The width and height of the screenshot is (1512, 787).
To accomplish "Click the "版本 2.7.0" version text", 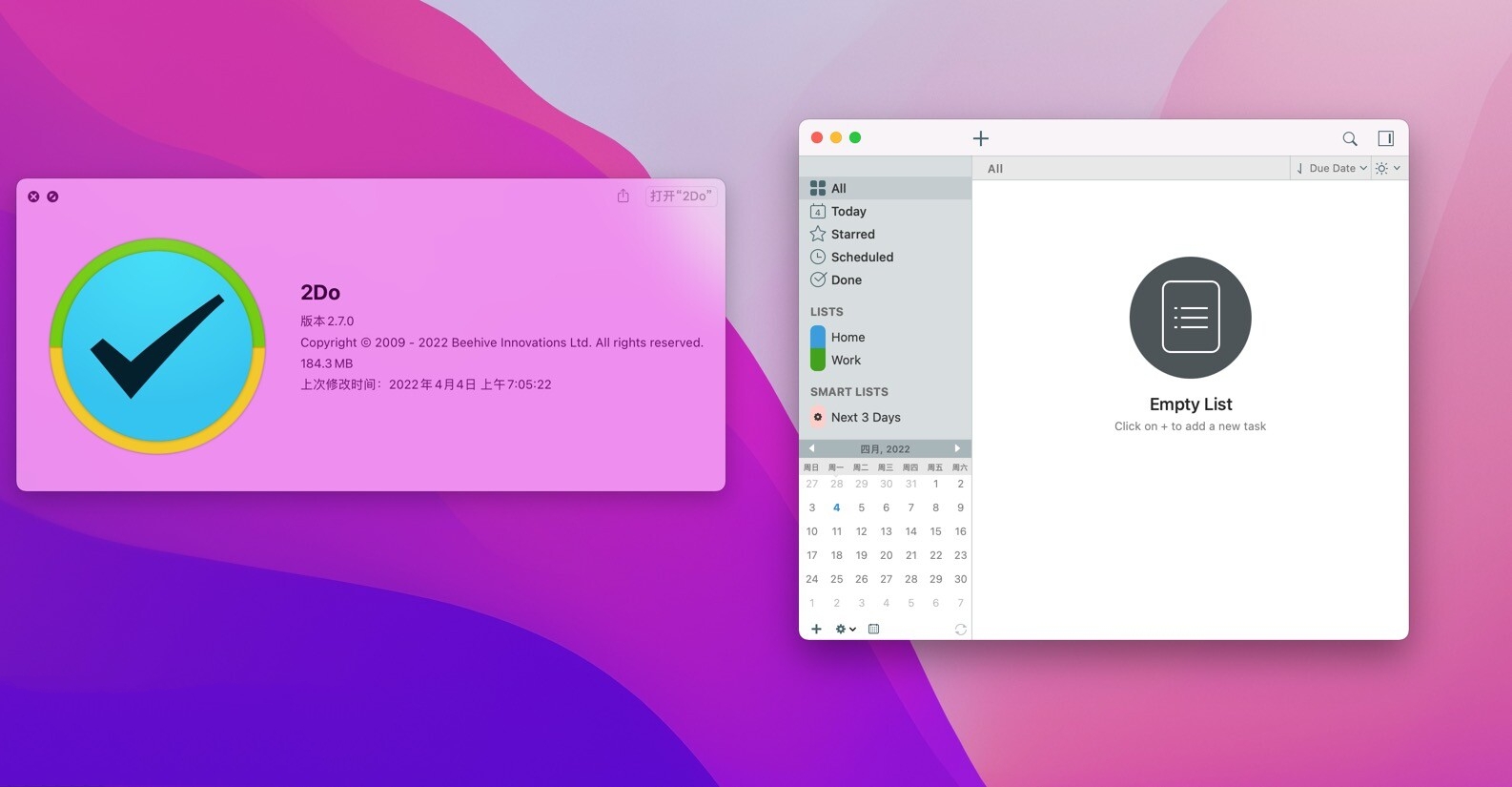I will click(x=327, y=321).
